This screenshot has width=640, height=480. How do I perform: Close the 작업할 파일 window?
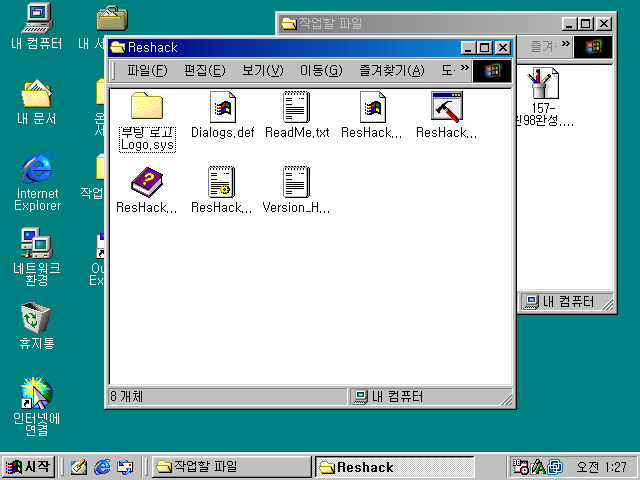(x=603, y=24)
